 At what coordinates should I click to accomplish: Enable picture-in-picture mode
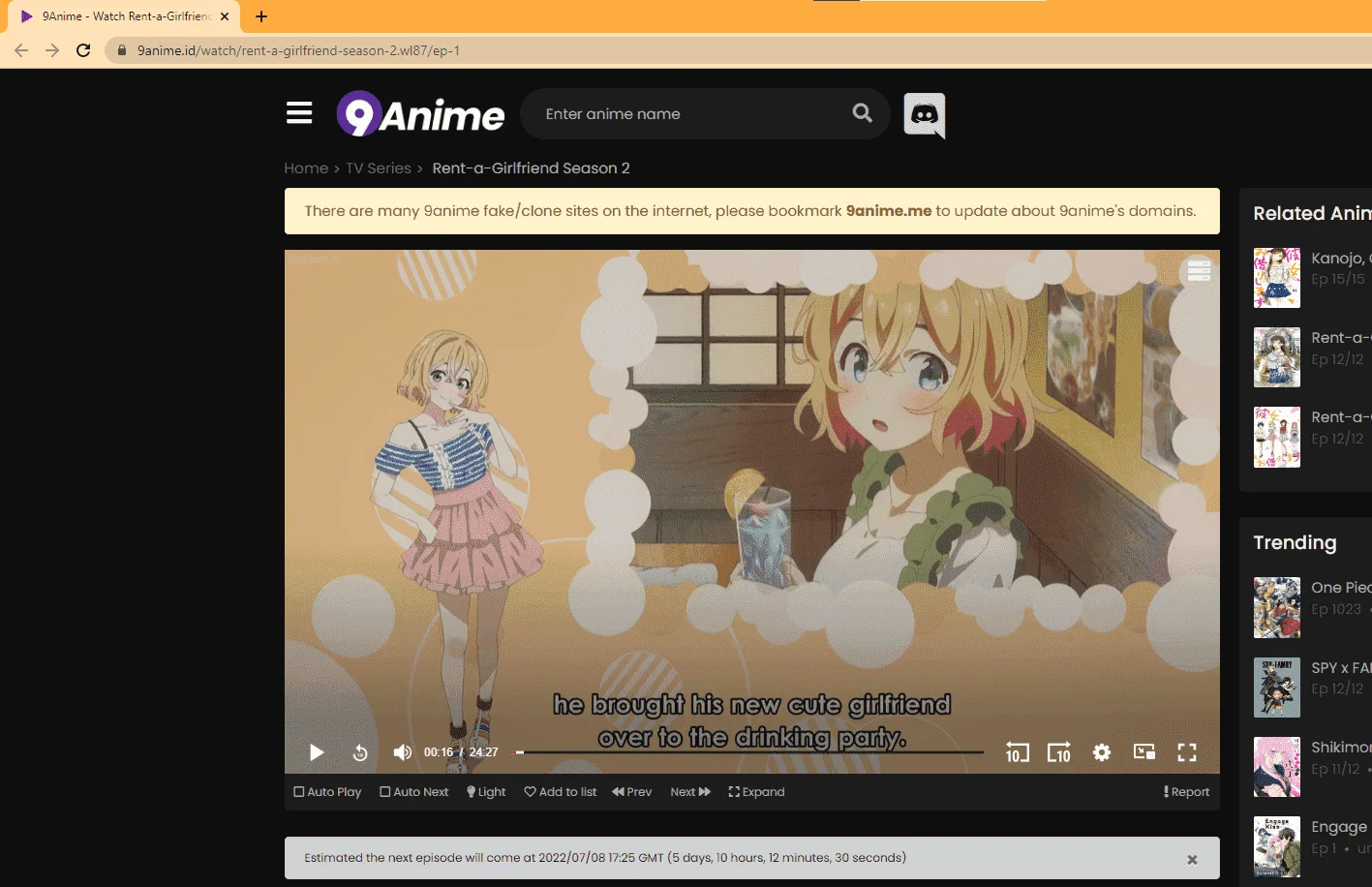pos(1144,752)
